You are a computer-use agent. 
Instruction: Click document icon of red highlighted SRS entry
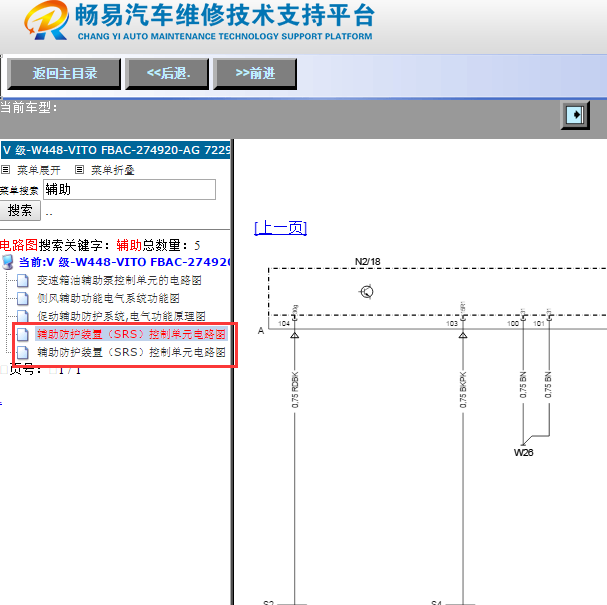coord(22,334)
